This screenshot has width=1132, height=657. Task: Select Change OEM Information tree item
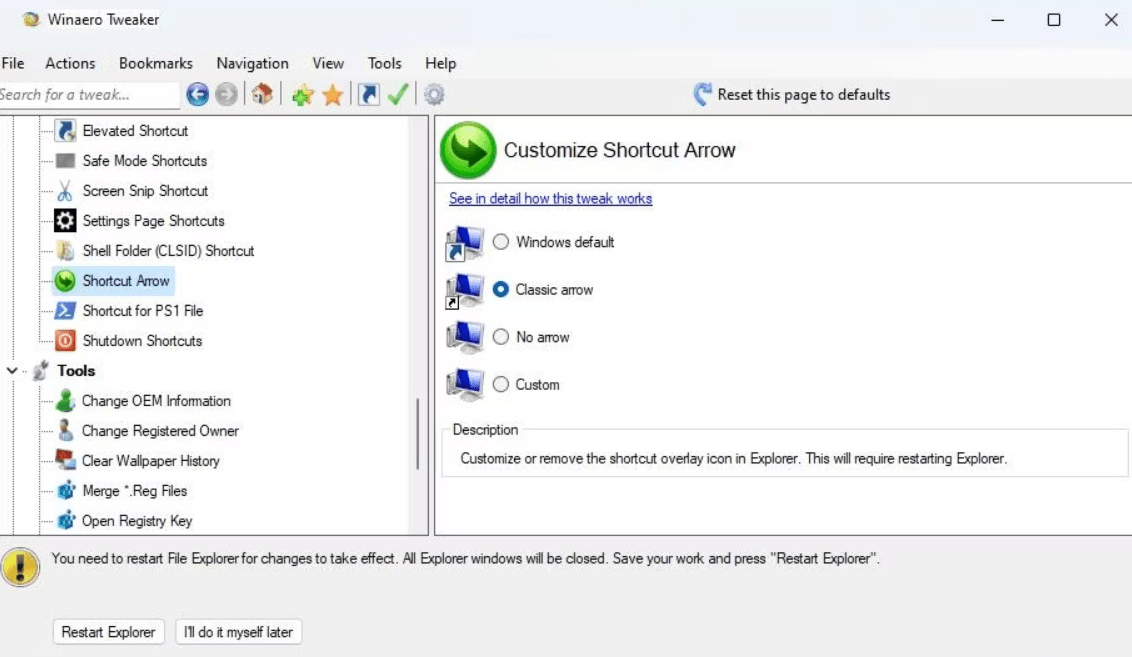[x=156, y=400]
